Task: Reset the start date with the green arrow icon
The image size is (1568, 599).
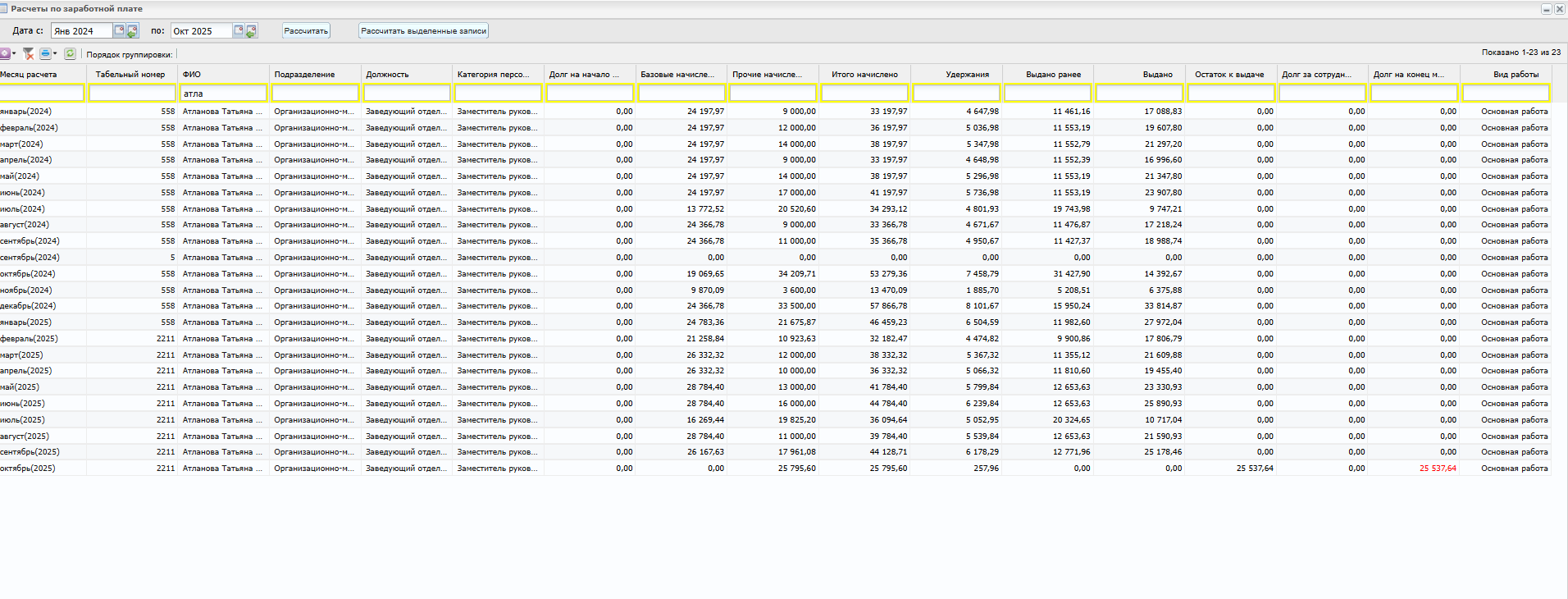Action: 132,31
